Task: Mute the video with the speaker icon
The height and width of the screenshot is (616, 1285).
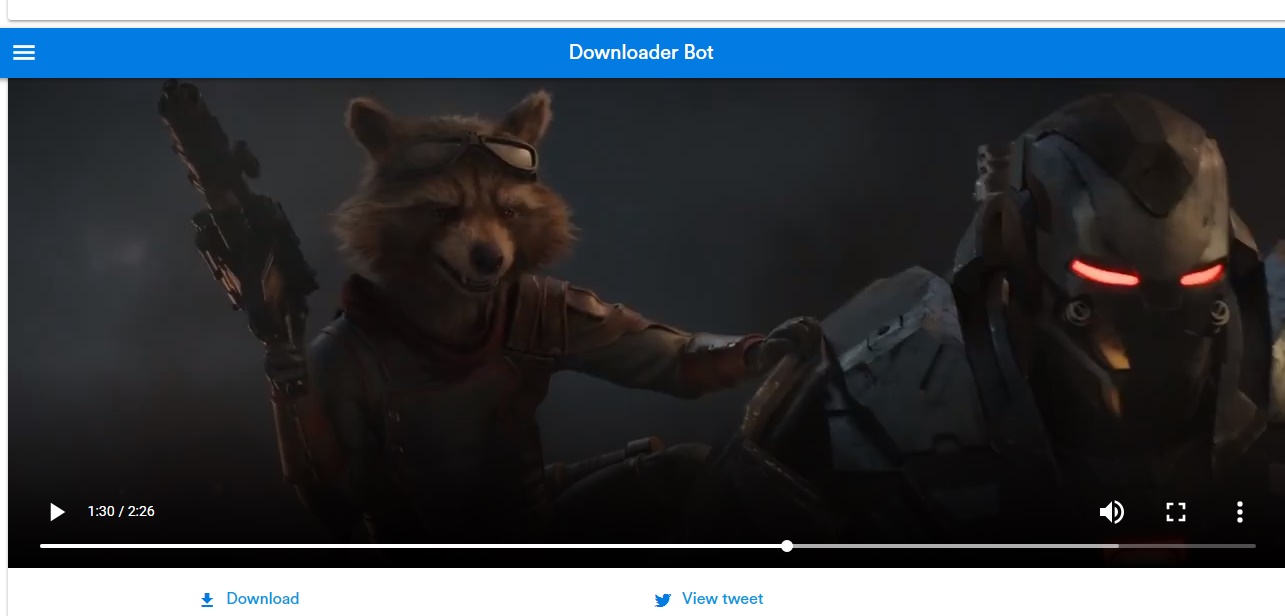Action: (x=1111, y=512)
